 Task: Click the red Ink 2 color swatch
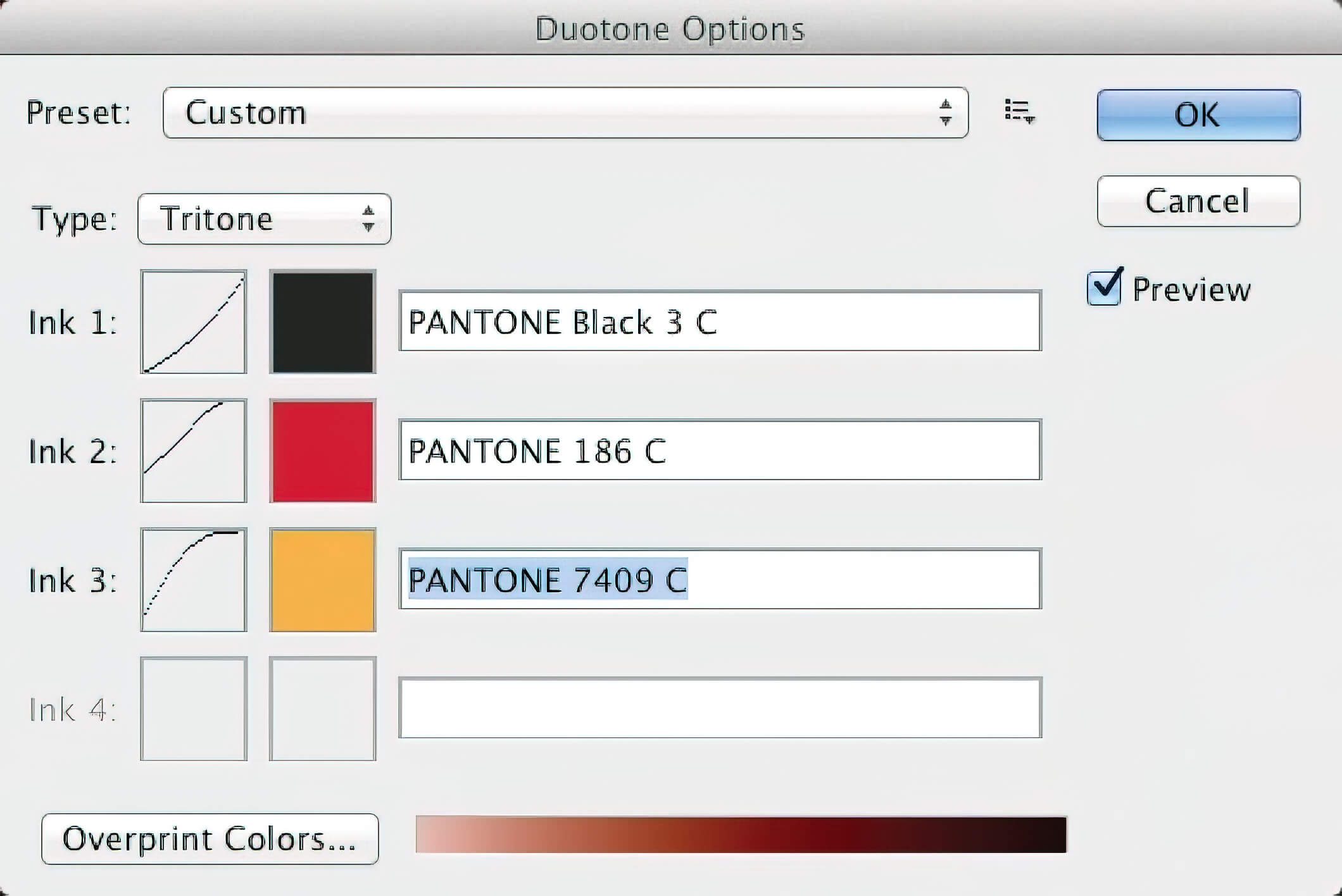(x=323, y=451)
